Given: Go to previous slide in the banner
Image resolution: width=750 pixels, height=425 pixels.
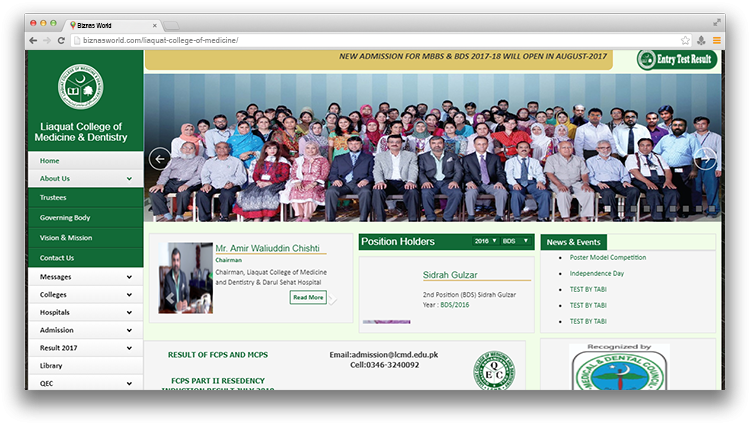Looking at the screenshot, I should point(159,158).
